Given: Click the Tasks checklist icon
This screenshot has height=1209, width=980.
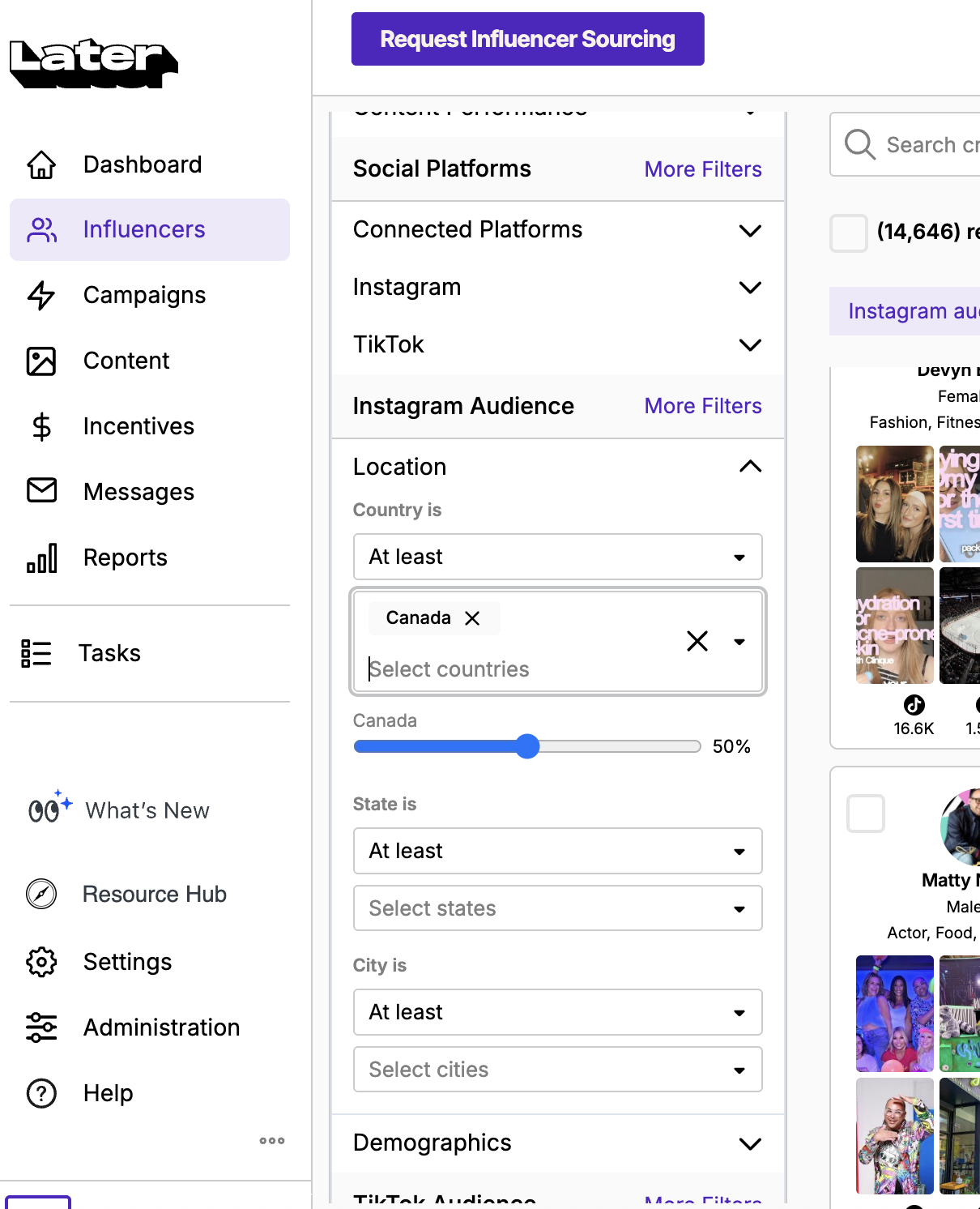Looking at the screenshot, I should pos(36,653).
